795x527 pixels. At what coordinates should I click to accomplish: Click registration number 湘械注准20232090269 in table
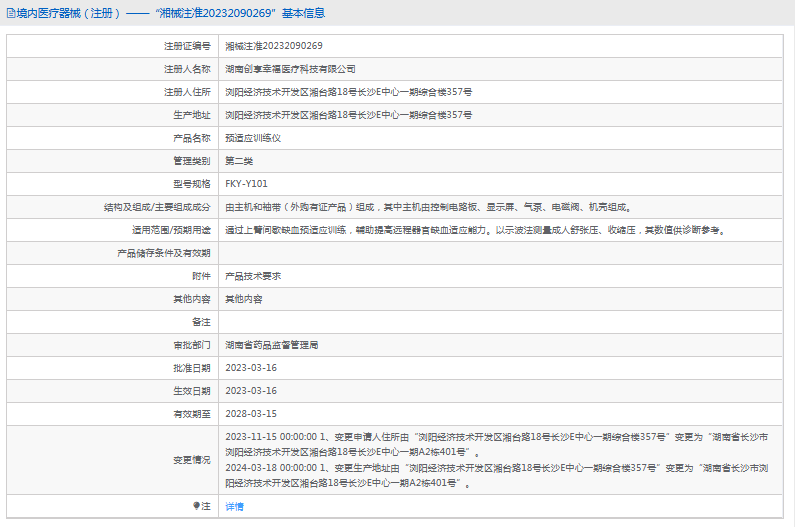pyautogui.click(x=274, y=46)
